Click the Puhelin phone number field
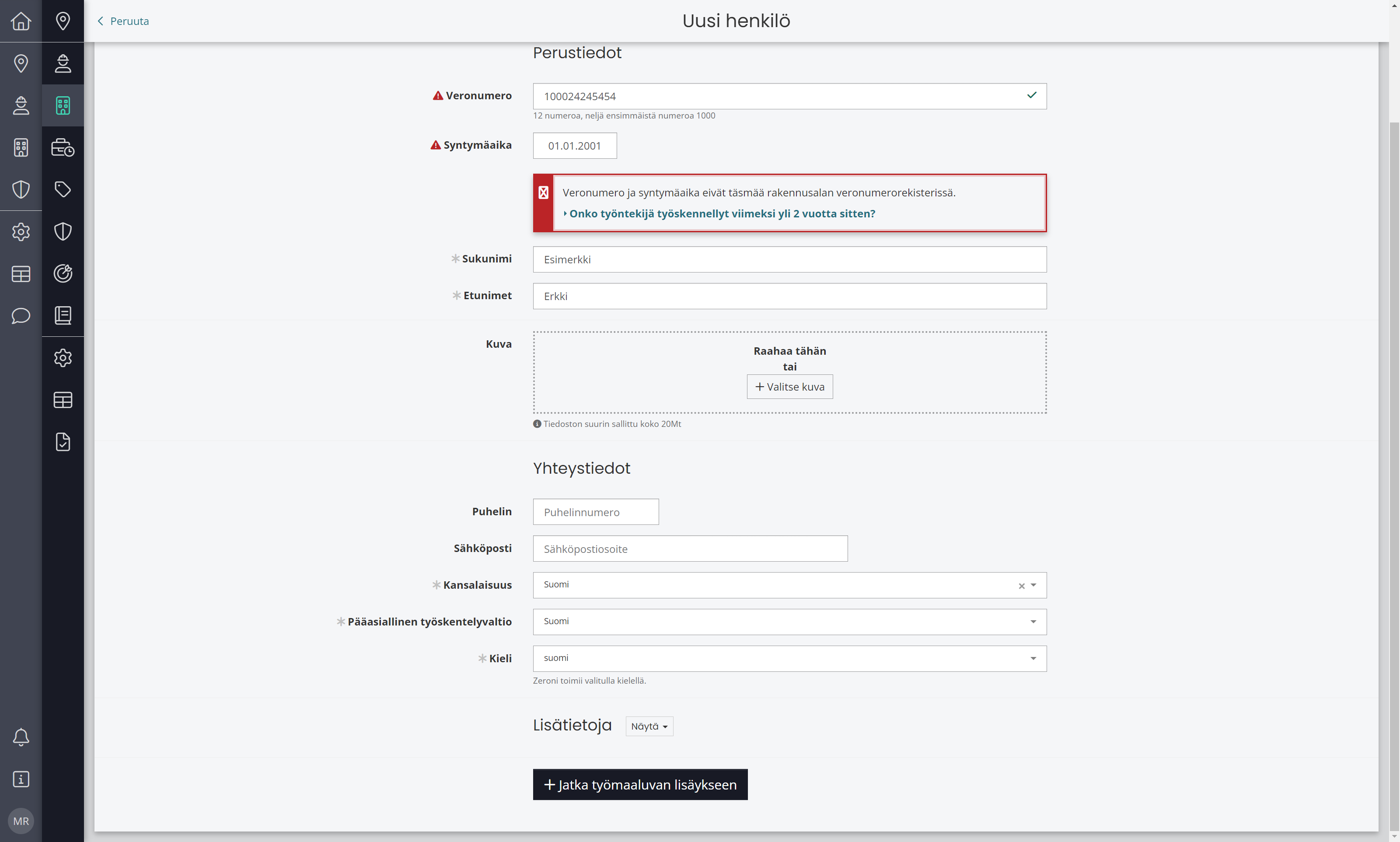 point(596,512)
